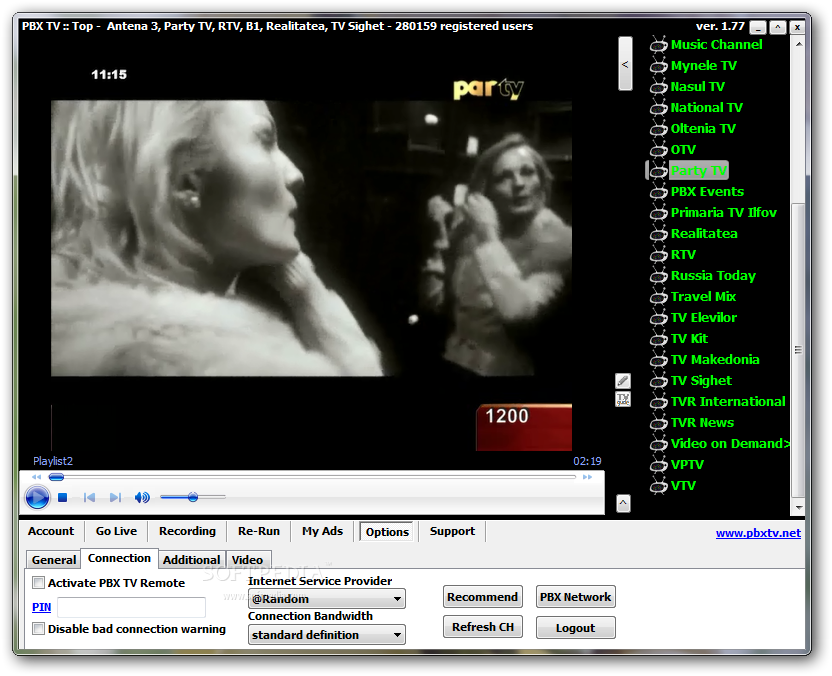Switch to the Additional sub-tab
The height and width of the screenshot is (676, 832).
click(x=192, y=560)
